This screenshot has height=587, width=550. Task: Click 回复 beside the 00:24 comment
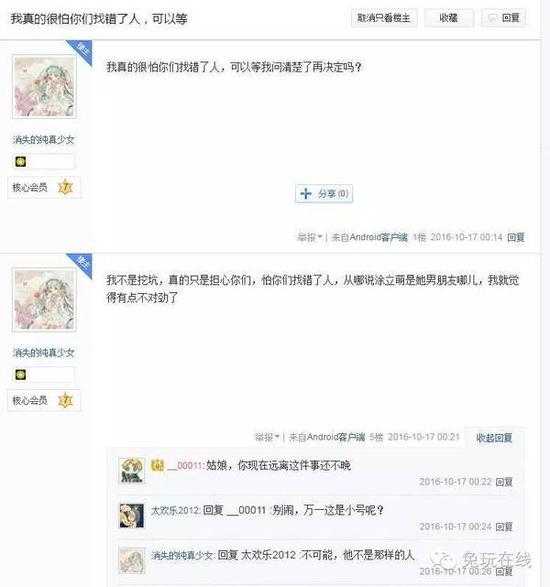tap(504, 527)
